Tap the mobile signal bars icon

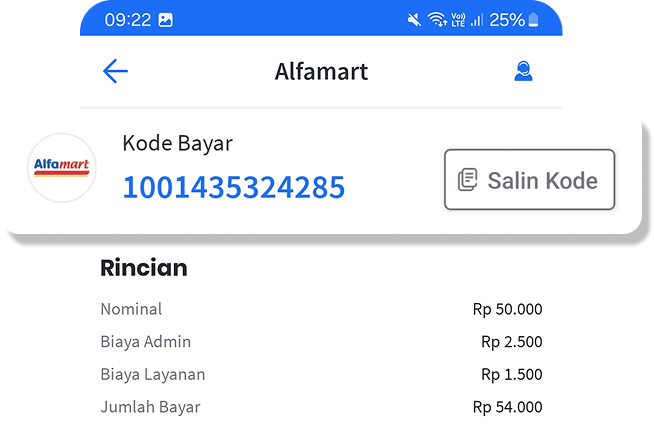pos(477,20)
